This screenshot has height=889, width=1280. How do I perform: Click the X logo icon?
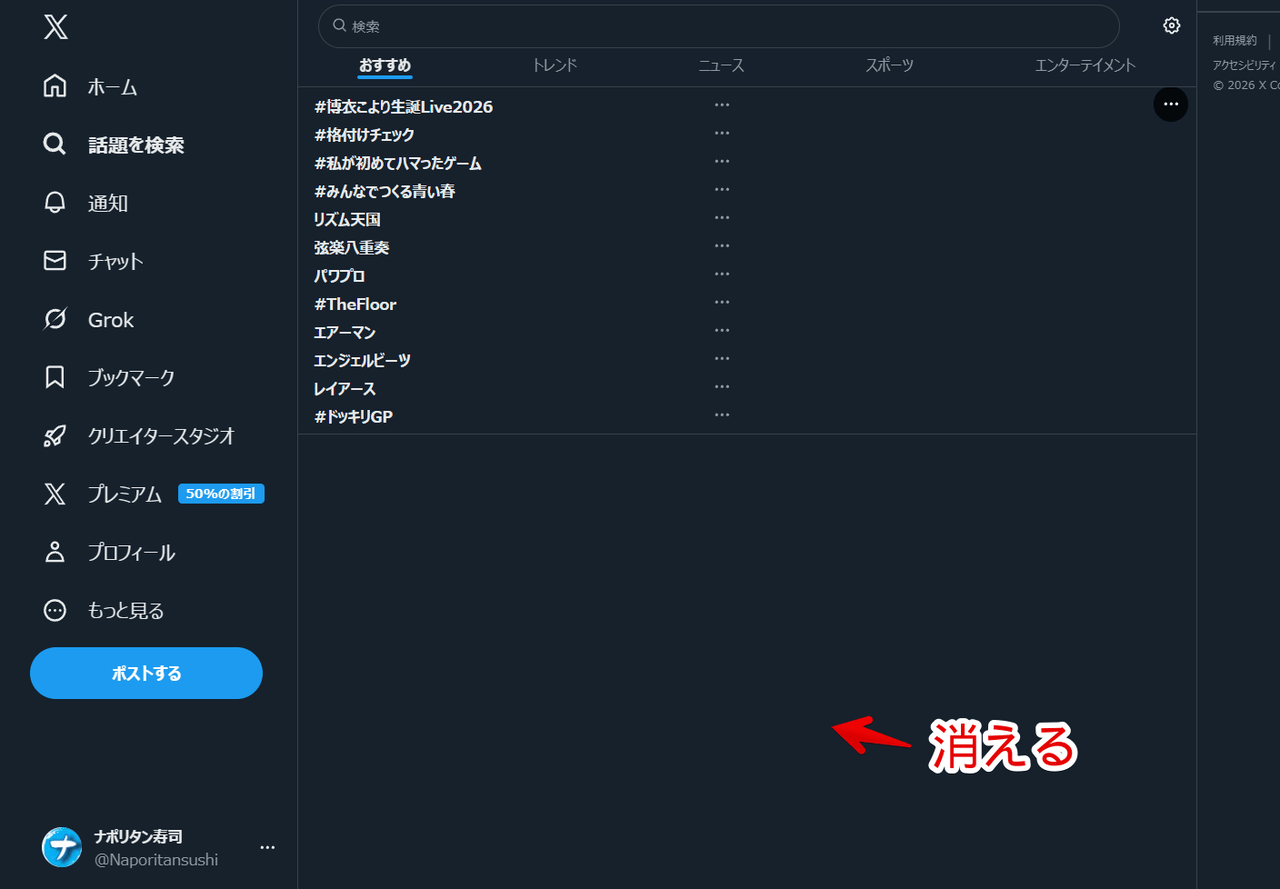click(x=56, y=28)
